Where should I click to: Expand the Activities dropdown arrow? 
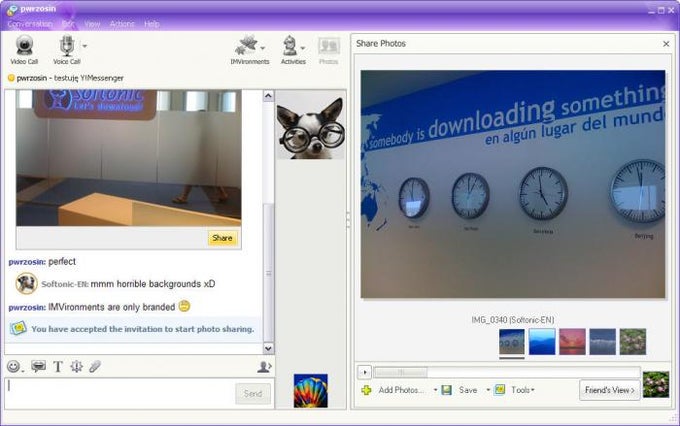303,48
